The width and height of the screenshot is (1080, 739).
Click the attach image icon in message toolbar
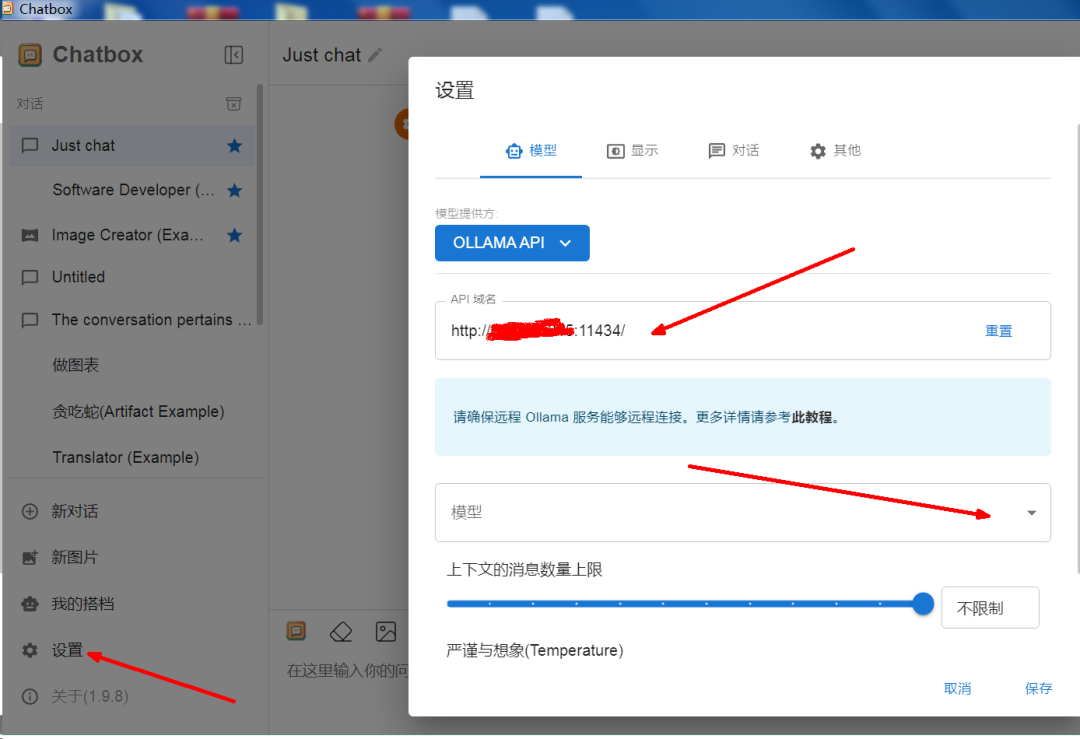coord(386,632)
